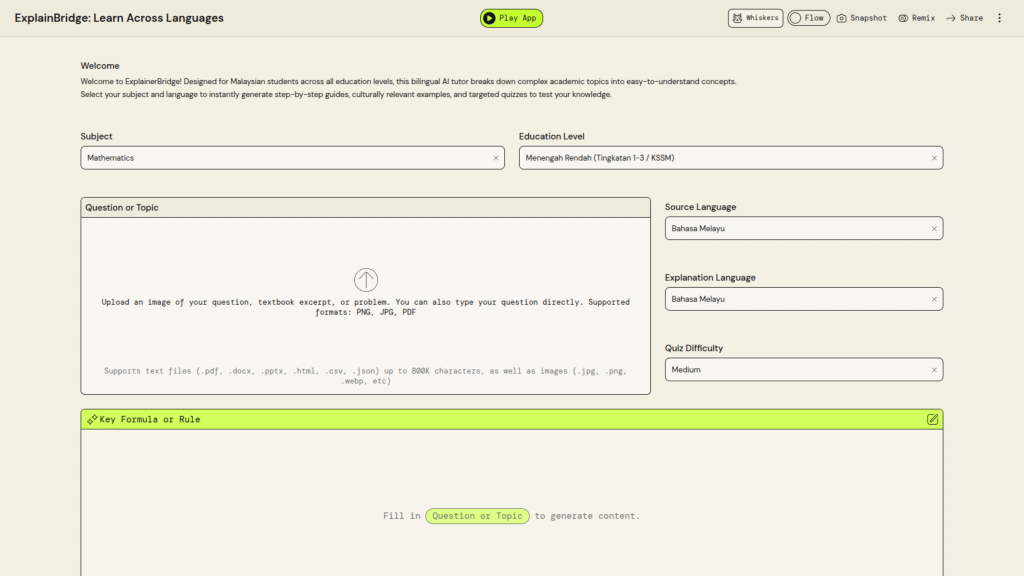The height and width of the screenshot is (576, 1024).
Task: Expand the Education Level dropdown
Action: point(720,158)
